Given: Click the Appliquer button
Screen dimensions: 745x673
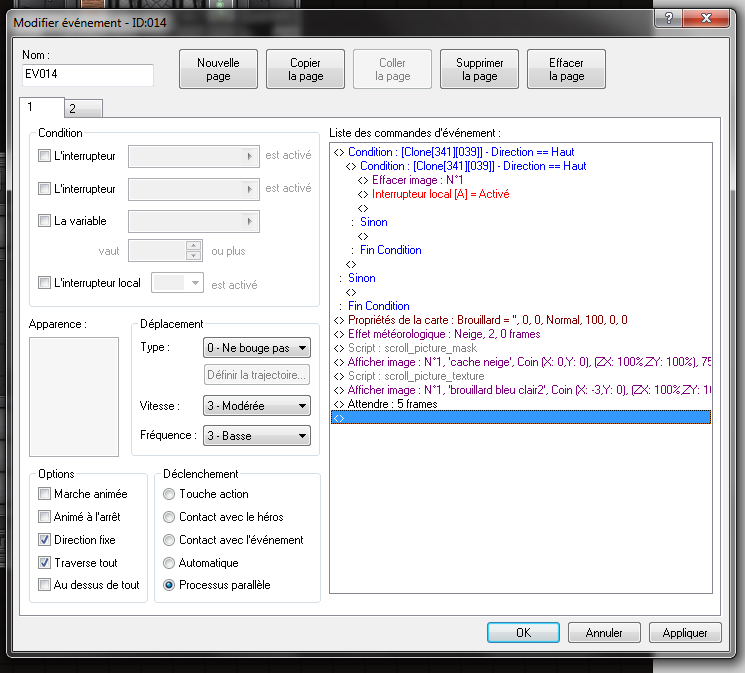Looking at the screenshot, I should 685,633.
